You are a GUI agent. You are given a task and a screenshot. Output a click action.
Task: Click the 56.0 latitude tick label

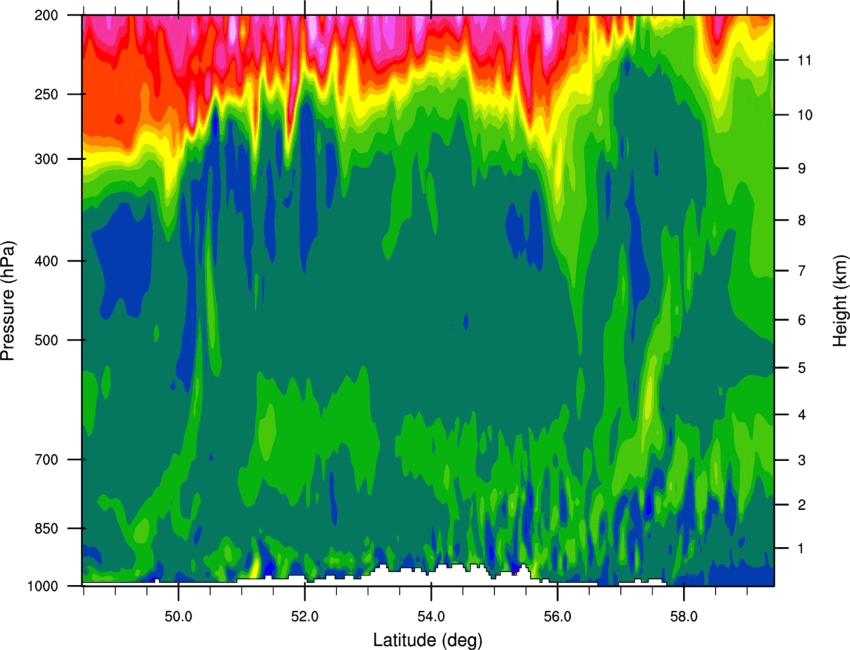pyautogui.click(x=557, y=616)
